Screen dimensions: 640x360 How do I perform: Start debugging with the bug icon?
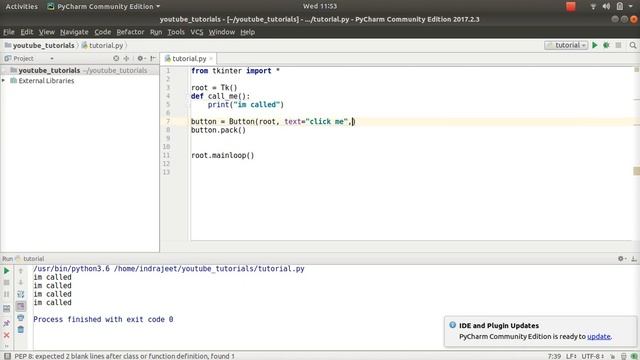[x=607, y=45]
